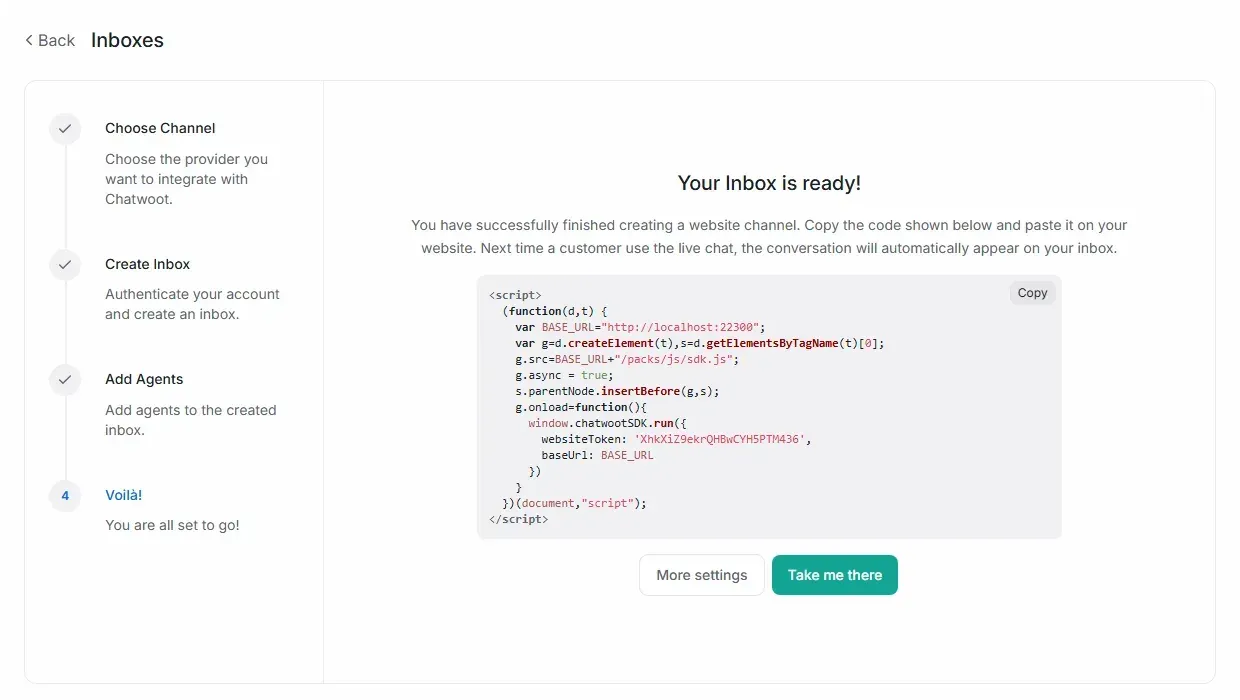The image size is (1240, 700).
Task: Click the success message paragraph text
Action: click(x=769, y=236)
